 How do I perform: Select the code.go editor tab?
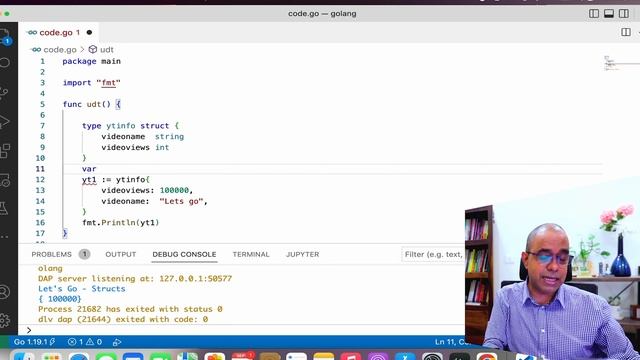tap(60, 32)
